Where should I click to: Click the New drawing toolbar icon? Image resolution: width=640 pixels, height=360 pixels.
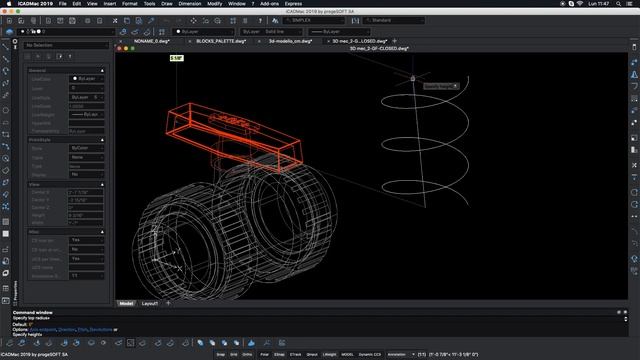(x=9, y=20)
